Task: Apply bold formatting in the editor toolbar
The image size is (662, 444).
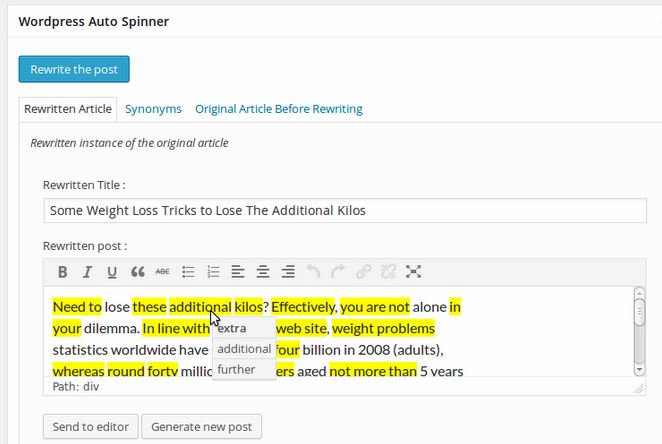Action: pyautogui.click(x=62, y=272)
